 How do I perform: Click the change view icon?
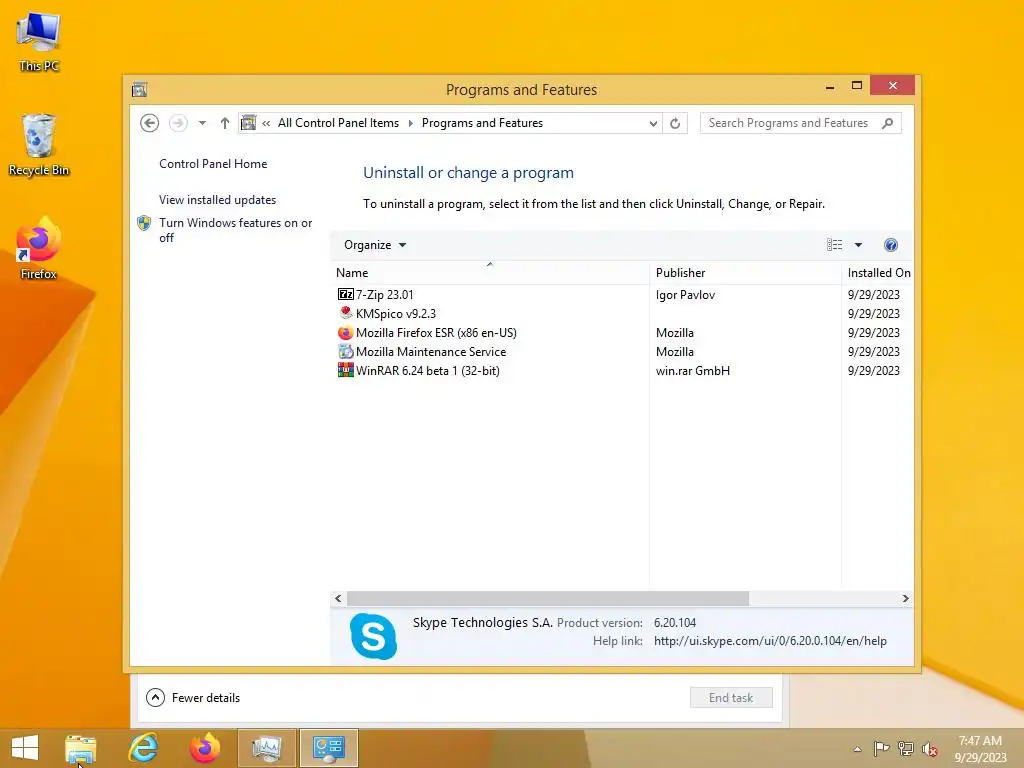tap(835, 245)
